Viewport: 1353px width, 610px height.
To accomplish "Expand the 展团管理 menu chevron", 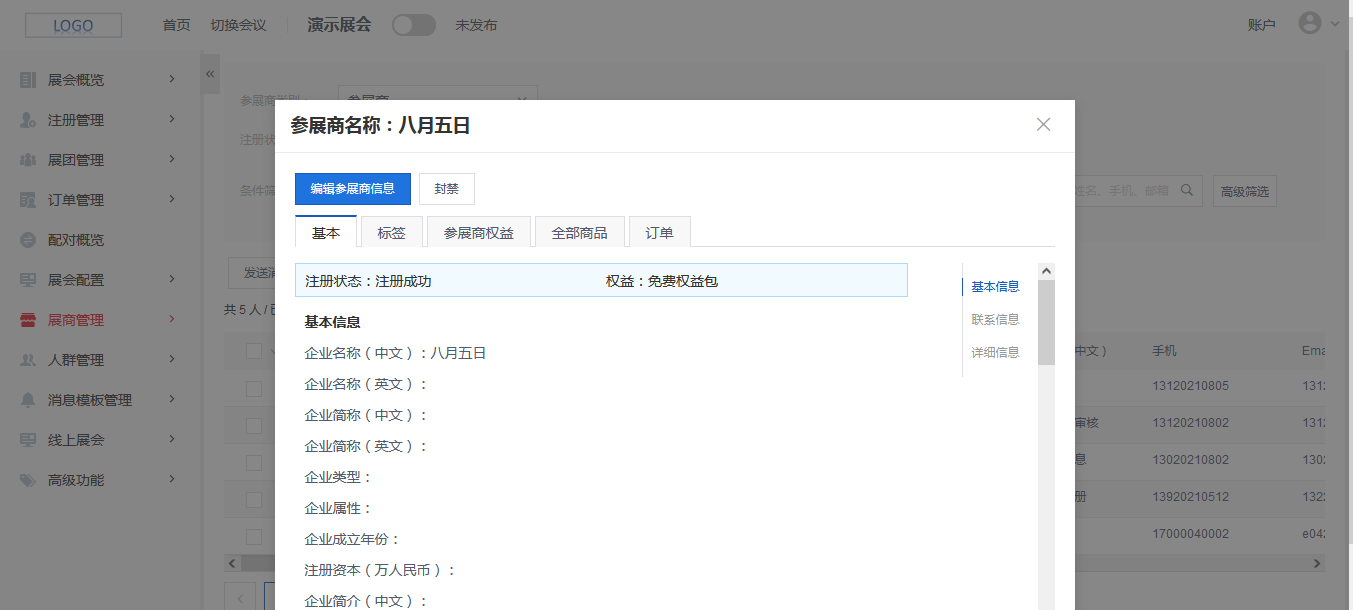I will click(x=172, y=159).
